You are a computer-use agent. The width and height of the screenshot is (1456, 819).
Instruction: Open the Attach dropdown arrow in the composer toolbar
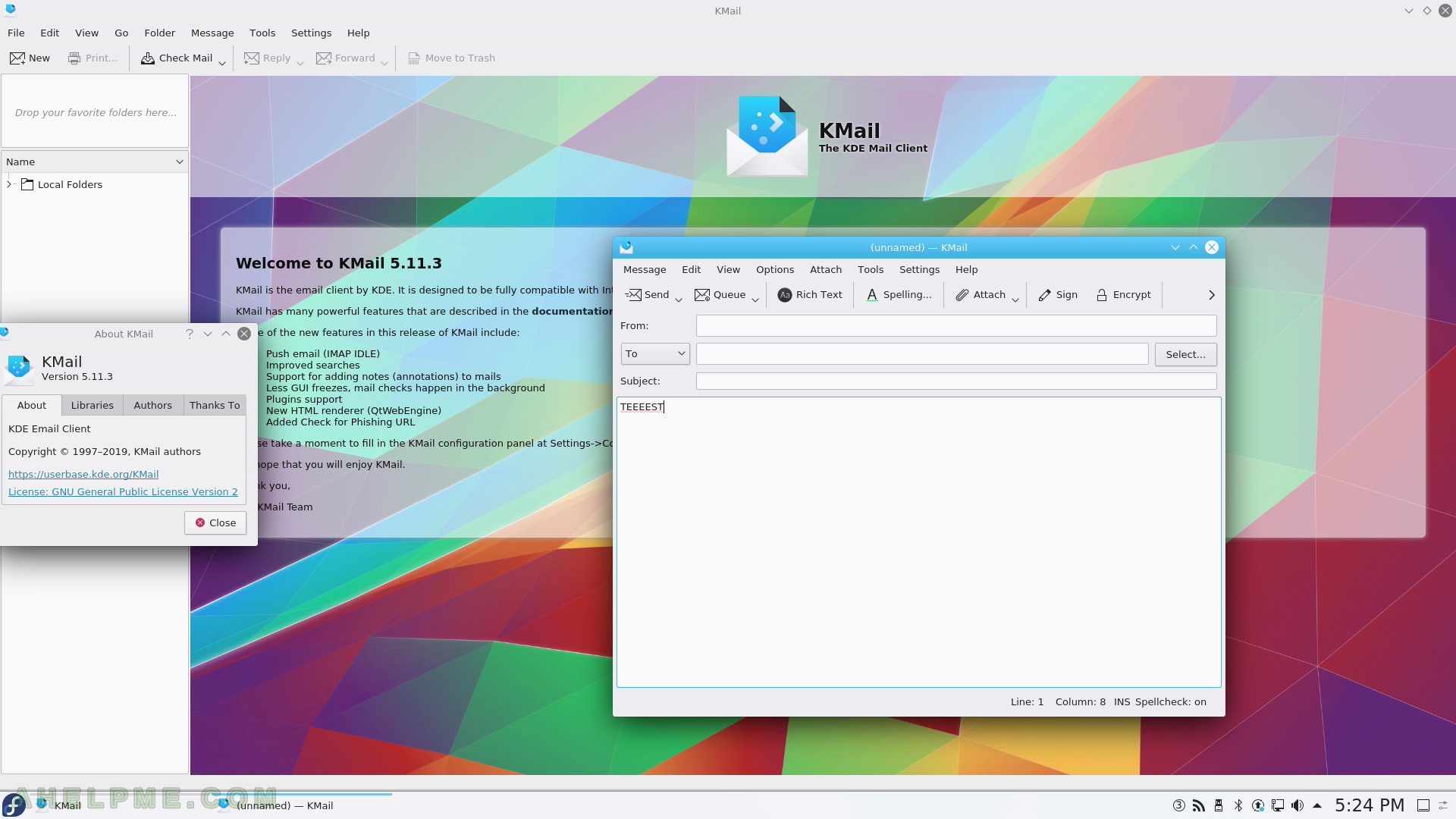pos(1015,299)
